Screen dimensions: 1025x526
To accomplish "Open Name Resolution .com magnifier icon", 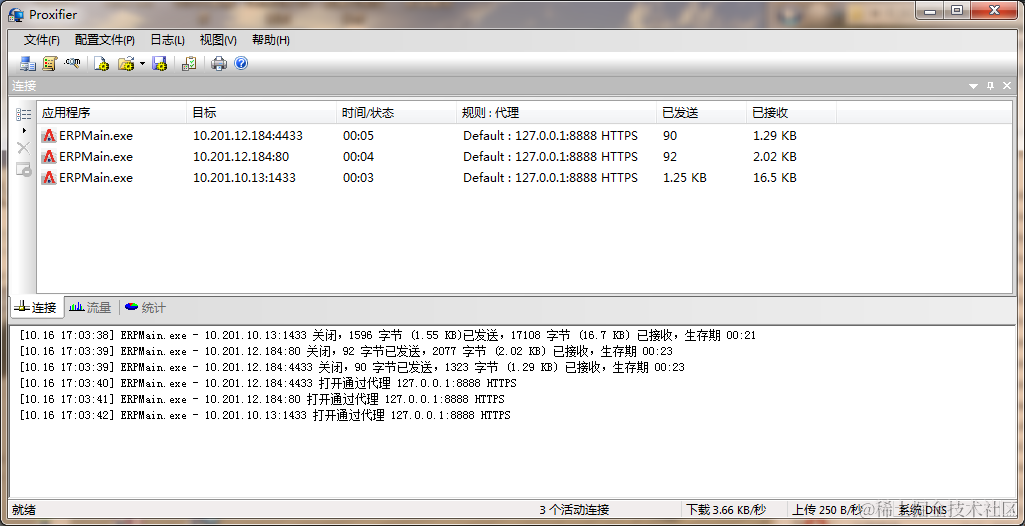I will tap(72, 63).
